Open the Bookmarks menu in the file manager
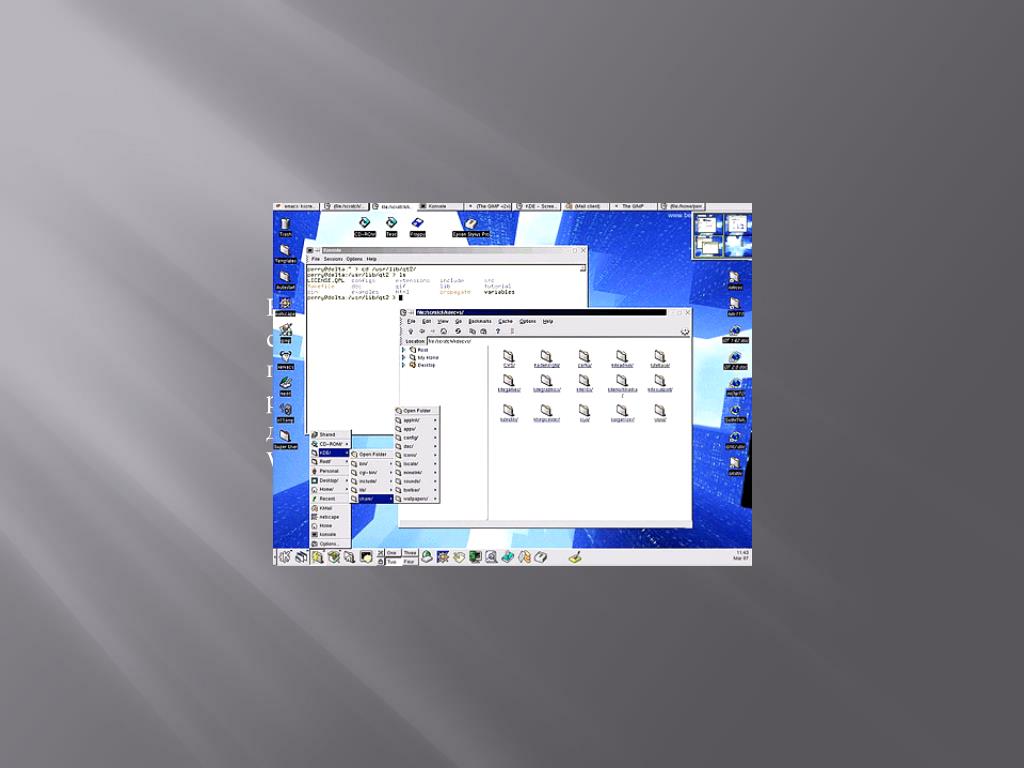 [x=480, y=321]
